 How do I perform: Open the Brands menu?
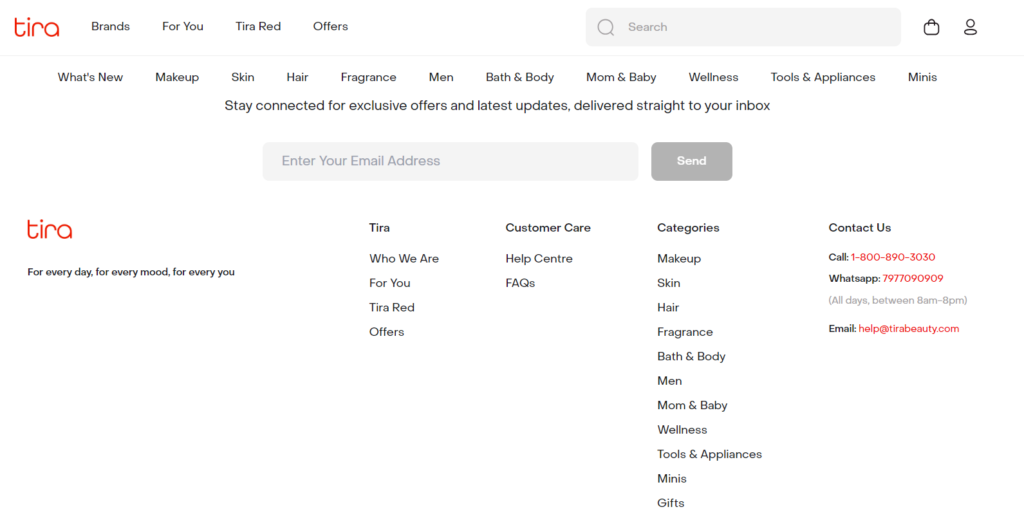(x=110, y=27)
